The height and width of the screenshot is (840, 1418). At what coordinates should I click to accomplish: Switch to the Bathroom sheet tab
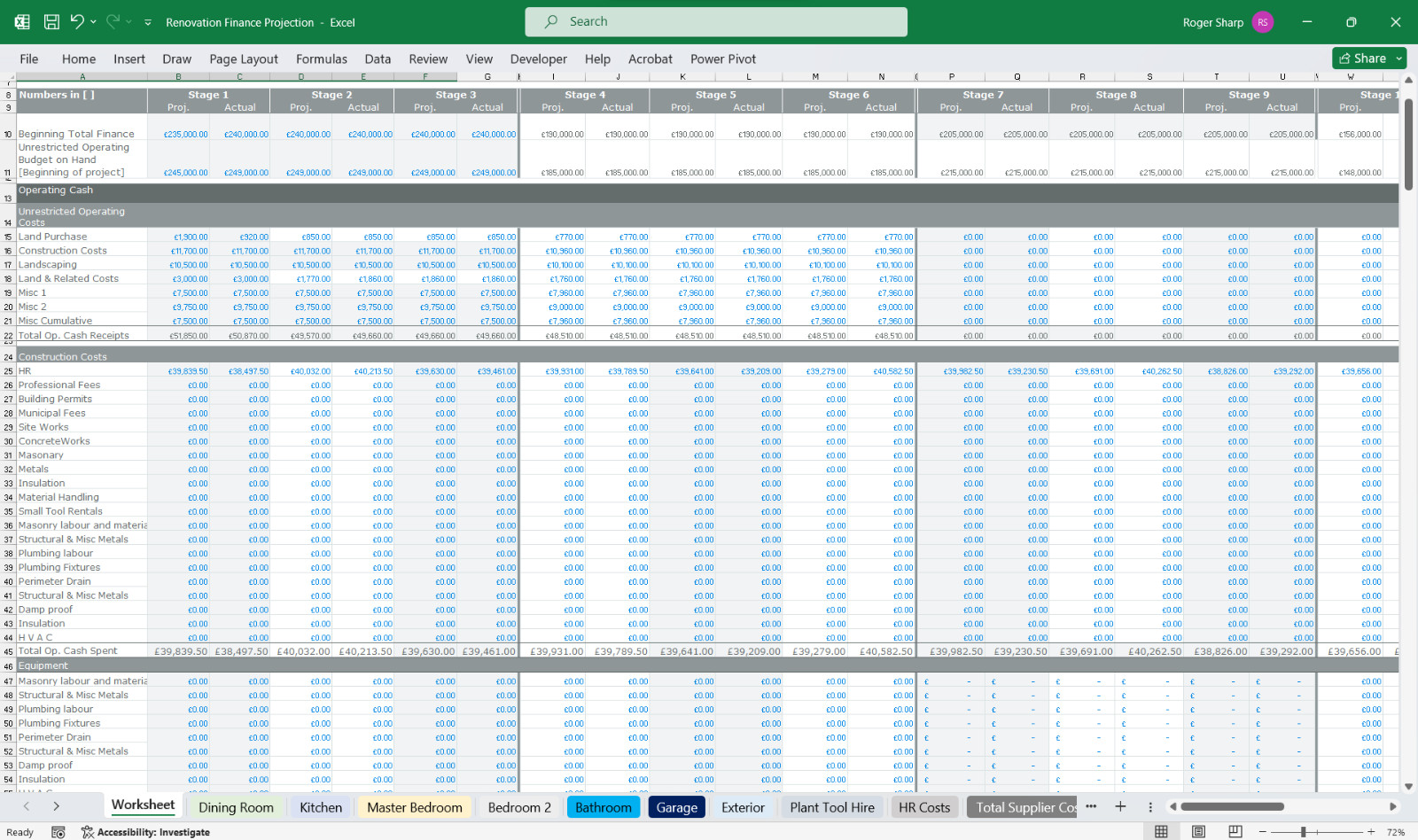604,807
